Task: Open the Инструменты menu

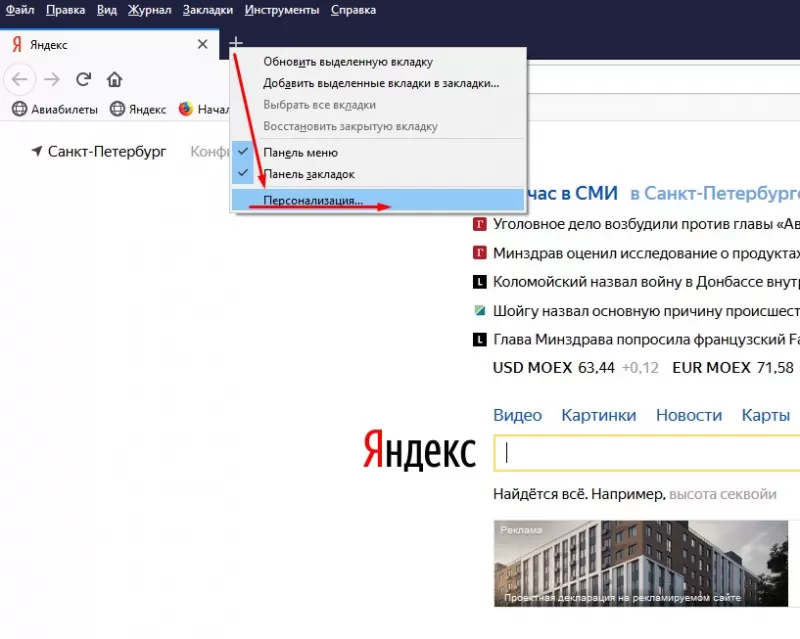Action: click(x=282, y=9)
